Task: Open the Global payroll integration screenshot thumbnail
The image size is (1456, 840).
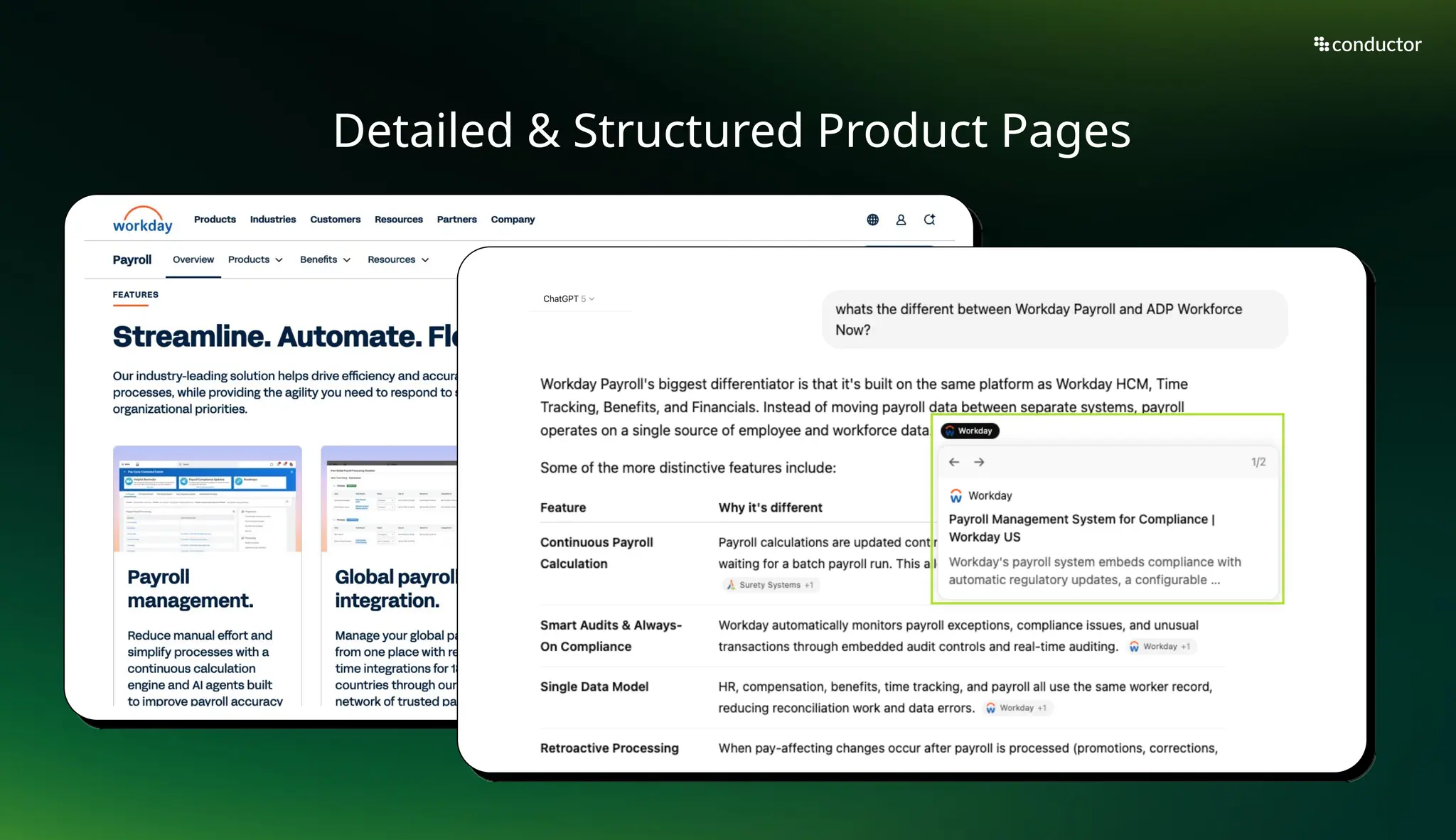Action: 389,499
